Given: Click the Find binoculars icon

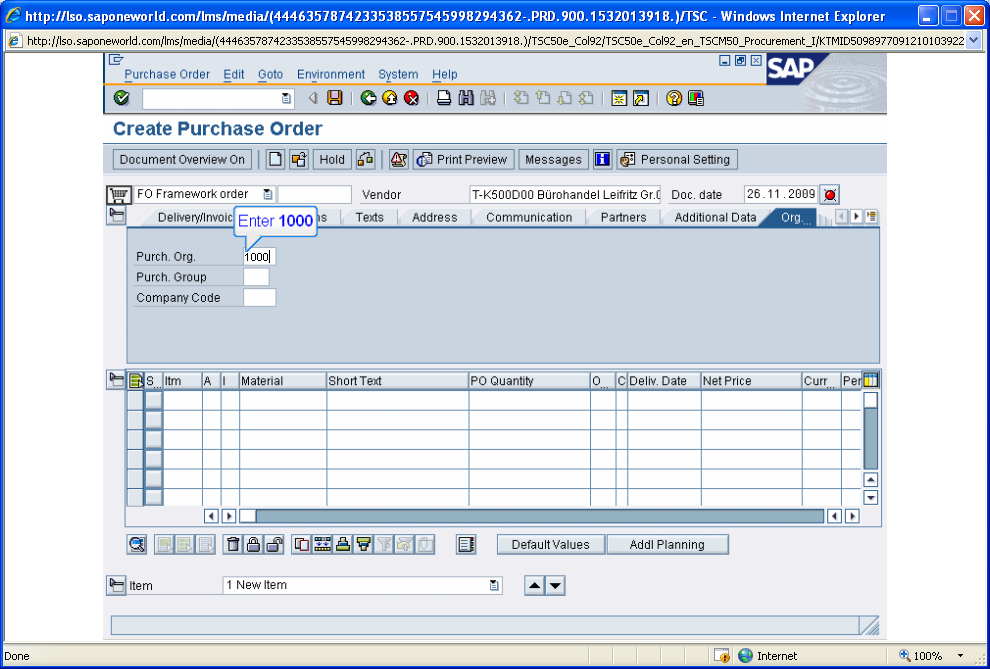Looking at the screenshot, I should tap(466, 98).
